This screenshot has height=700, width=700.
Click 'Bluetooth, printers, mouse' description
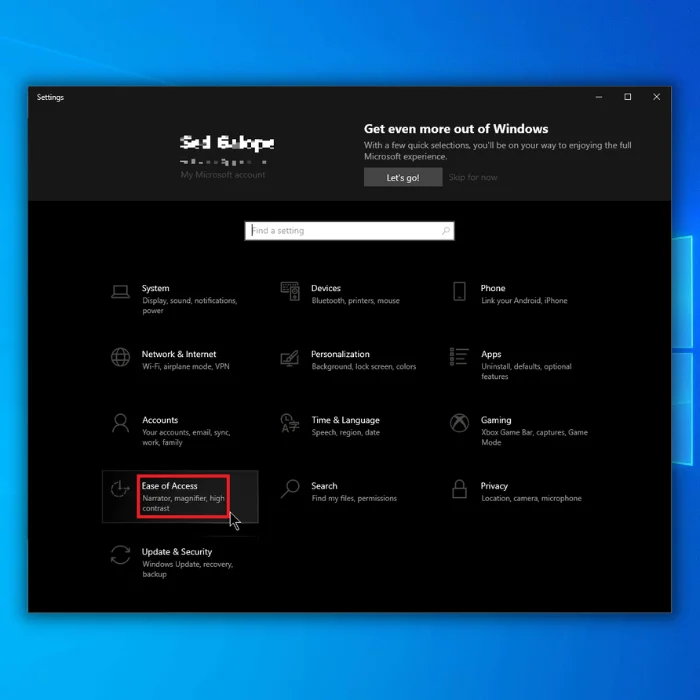click(x=355, y=300)
